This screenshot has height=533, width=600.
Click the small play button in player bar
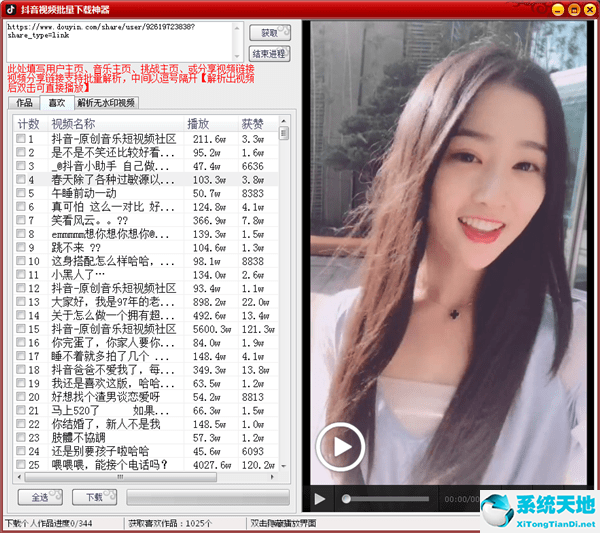[320, 499]
